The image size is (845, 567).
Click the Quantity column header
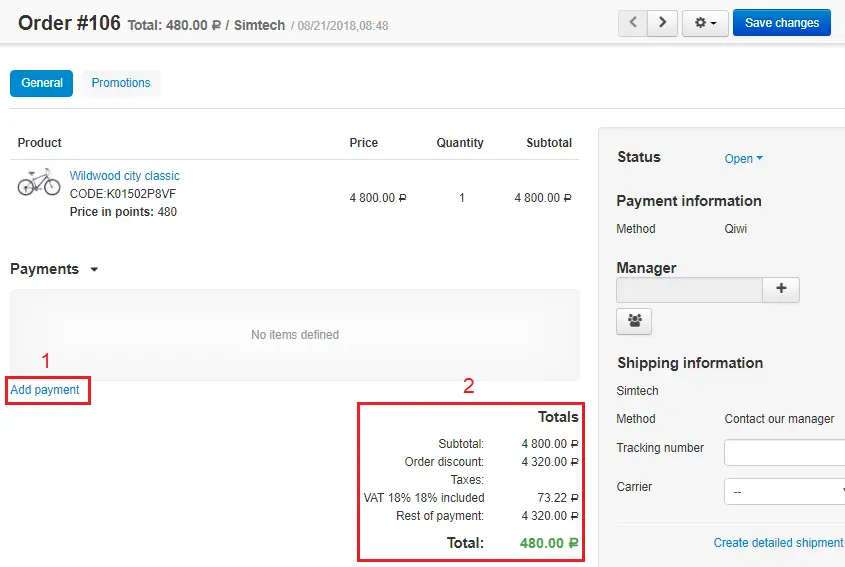pyautogui.click(x=460, y=143)
